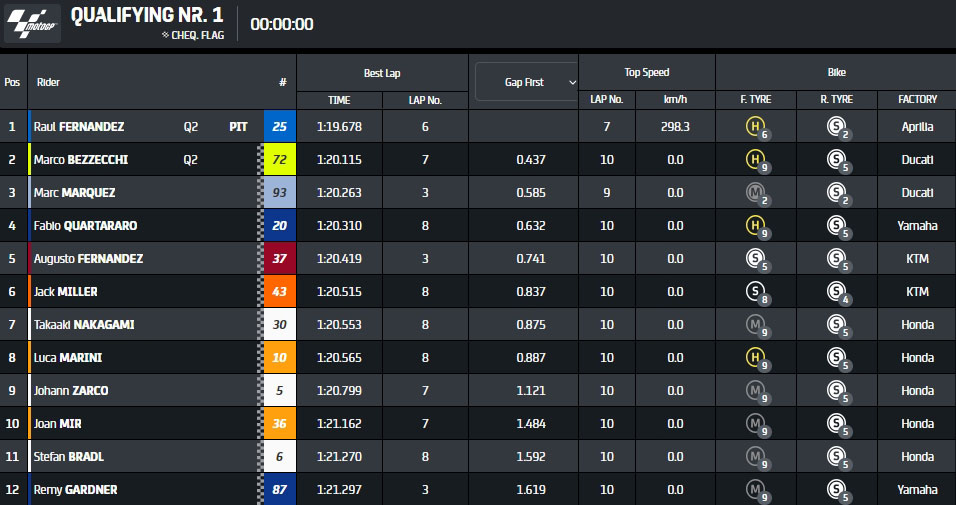956x505 pixels.
Task: Click Raul Fernandez's hard front tyre icon
Action: pos(755,127)
